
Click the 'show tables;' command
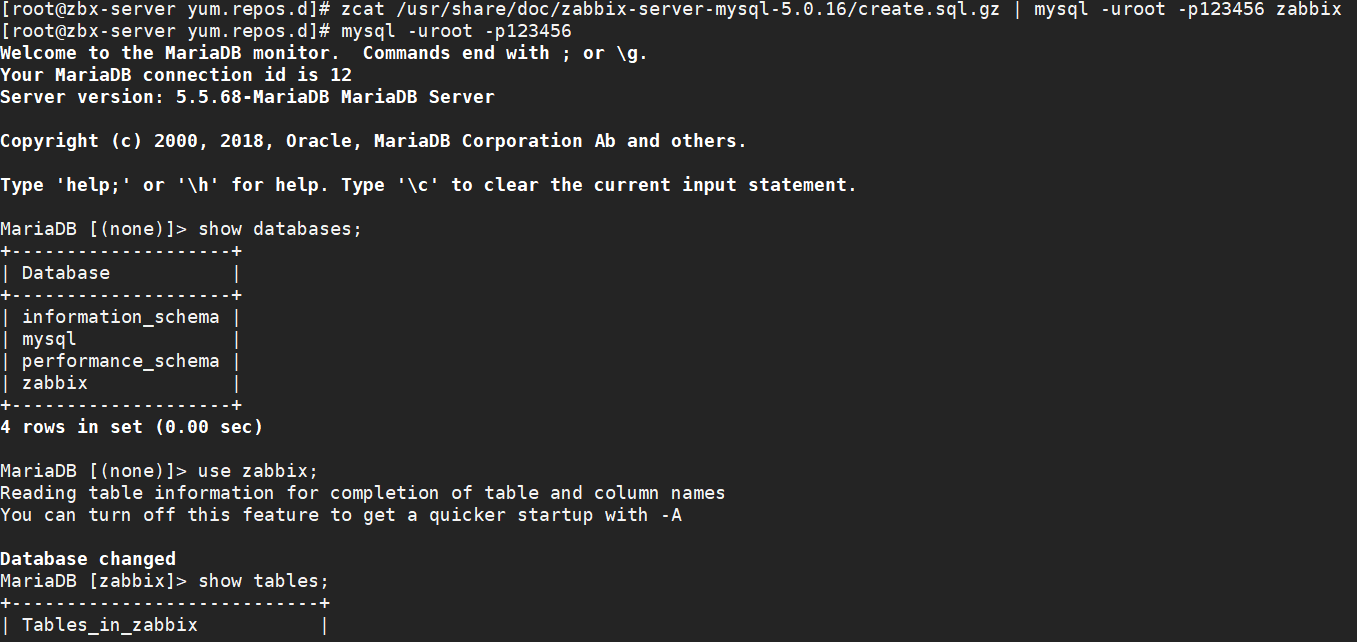pyautogui.click(x=263, y=581)
